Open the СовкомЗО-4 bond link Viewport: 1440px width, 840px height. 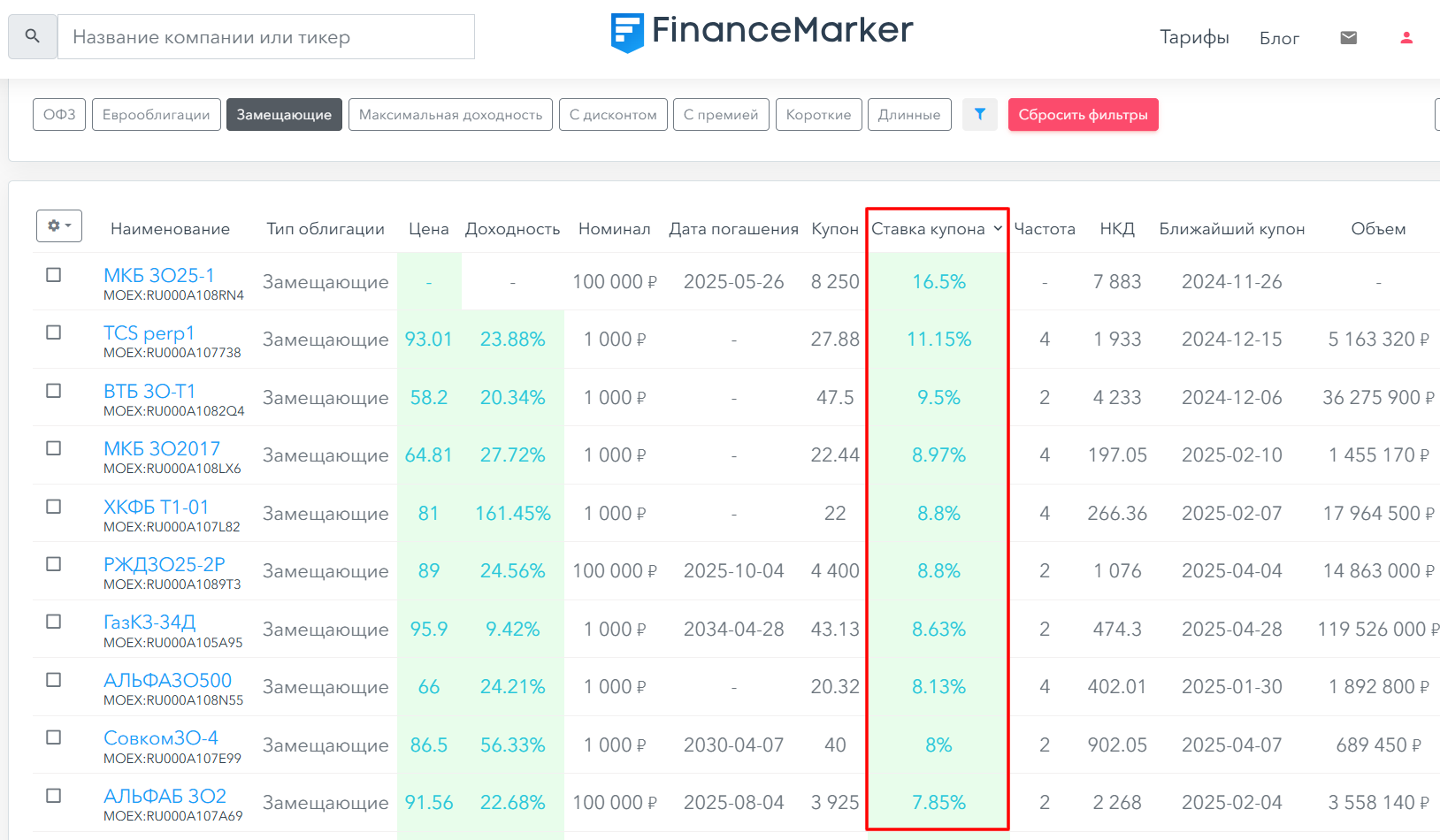[161, 737]
